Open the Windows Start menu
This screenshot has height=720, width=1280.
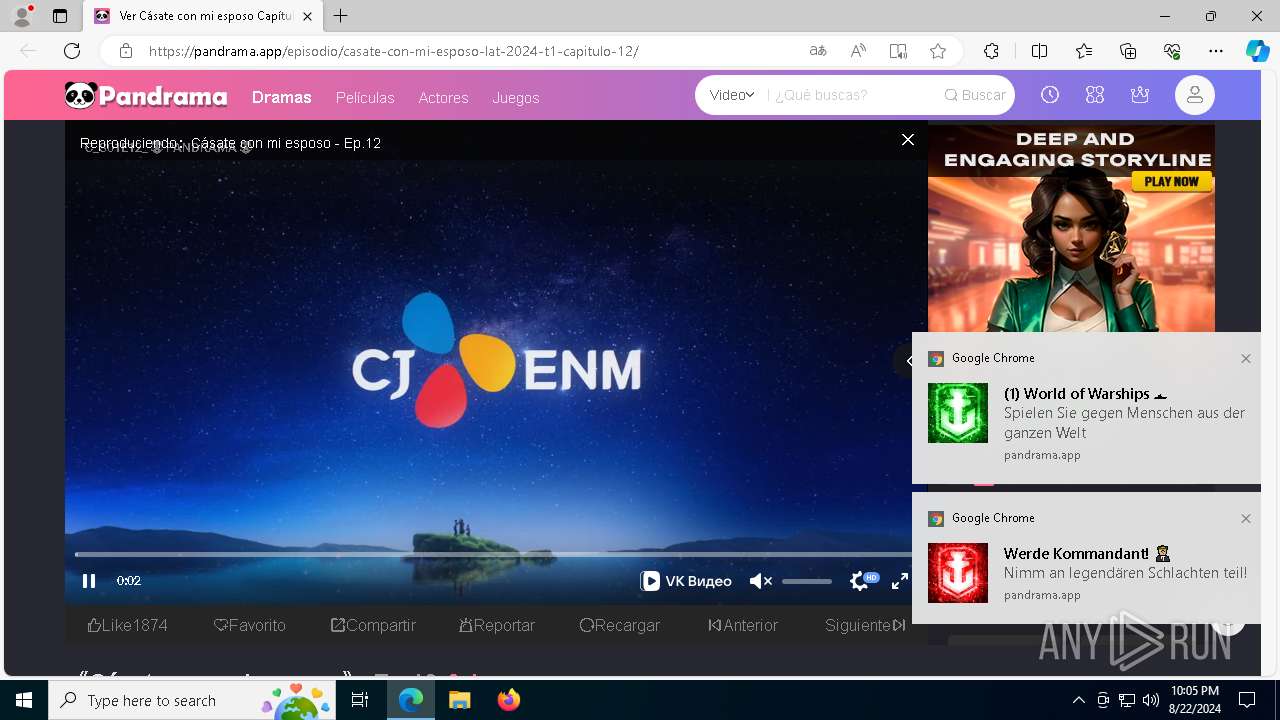point(24,700)
